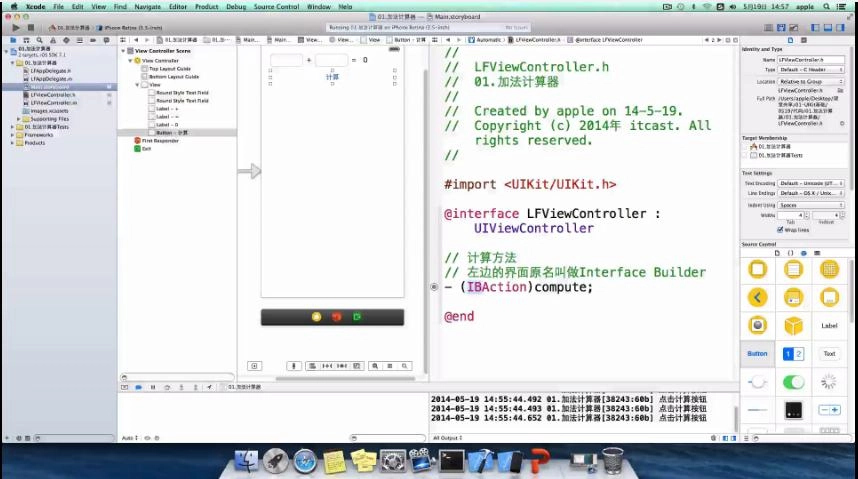Toggle the document outline button
Screen dimensions: 858x479
click(254, 366)
